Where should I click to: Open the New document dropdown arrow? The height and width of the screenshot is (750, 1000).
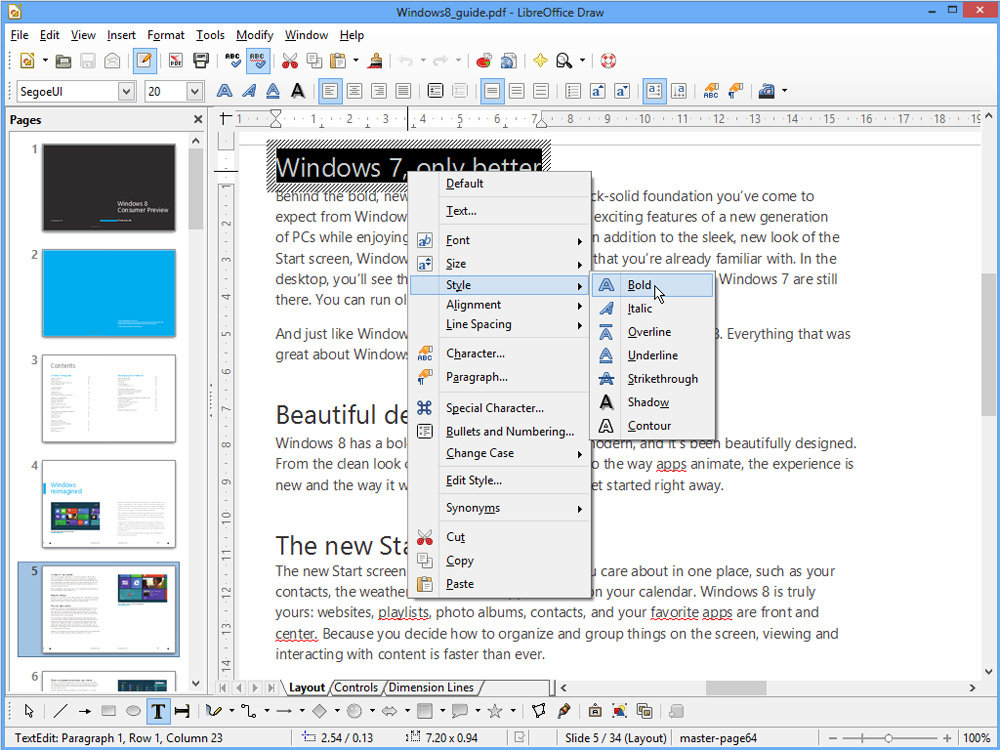click(45, 61)
